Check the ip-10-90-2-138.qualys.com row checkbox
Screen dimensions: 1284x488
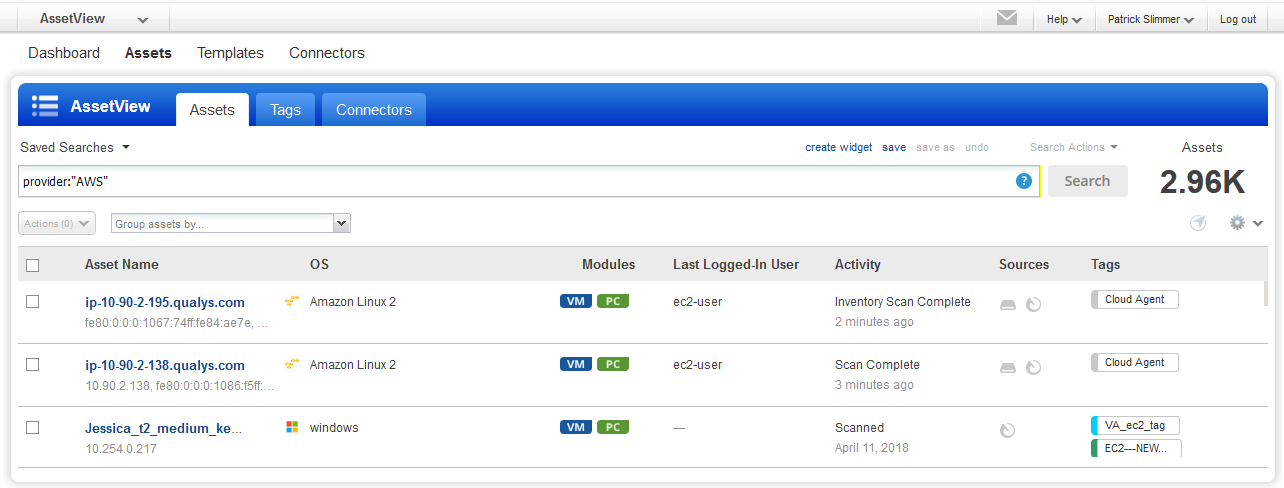point(32,364)
